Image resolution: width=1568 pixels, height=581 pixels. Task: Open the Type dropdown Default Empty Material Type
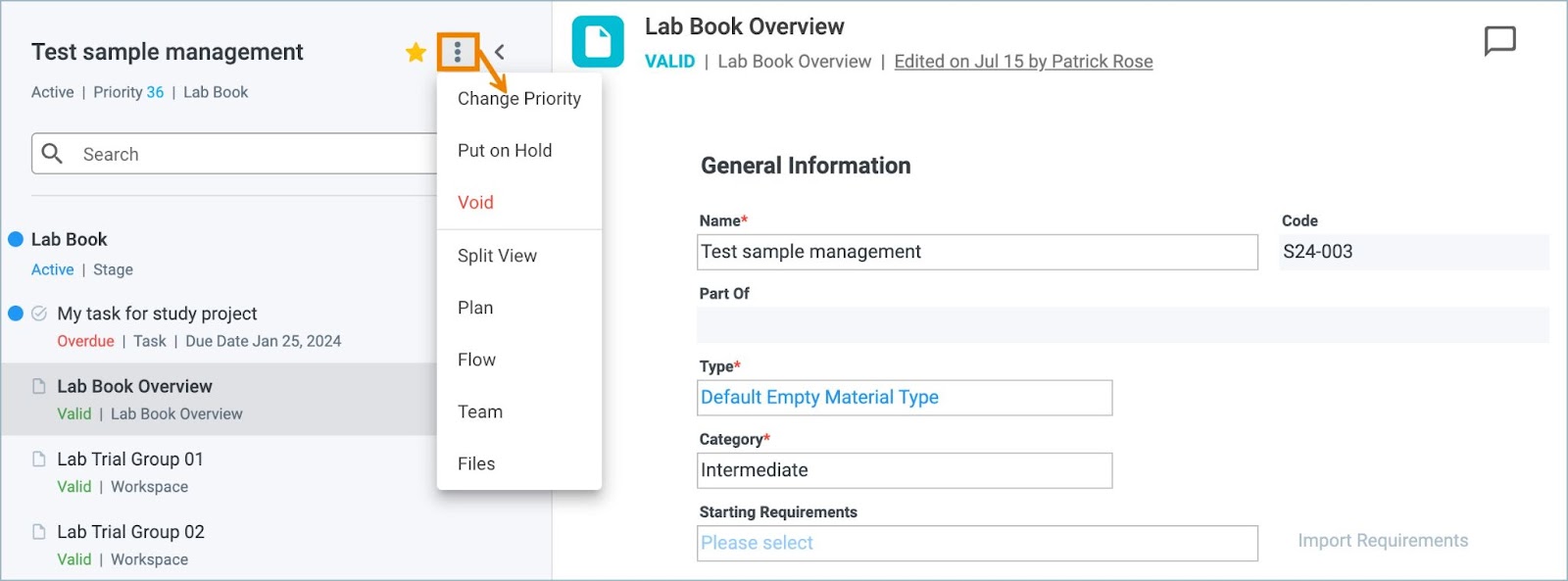[x=905, y=397]
